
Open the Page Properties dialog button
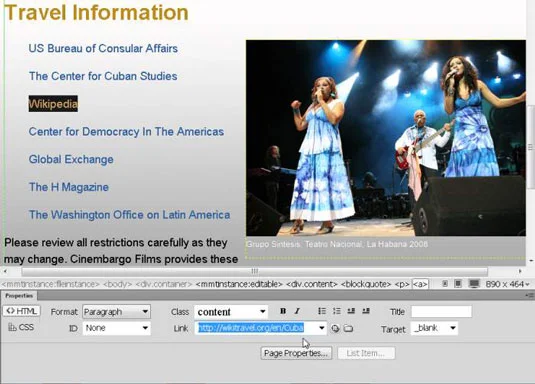(296, 353)
